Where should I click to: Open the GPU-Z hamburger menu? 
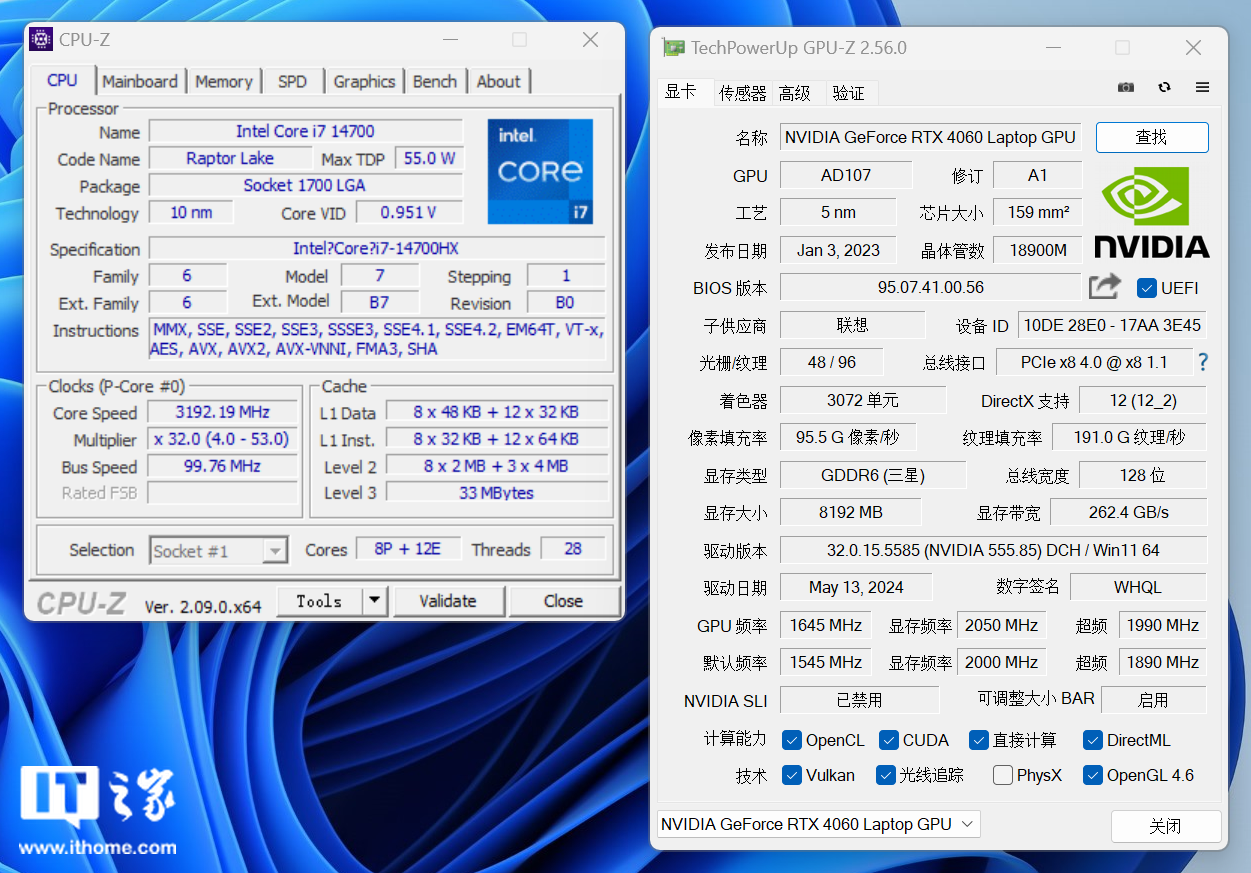1202,88
